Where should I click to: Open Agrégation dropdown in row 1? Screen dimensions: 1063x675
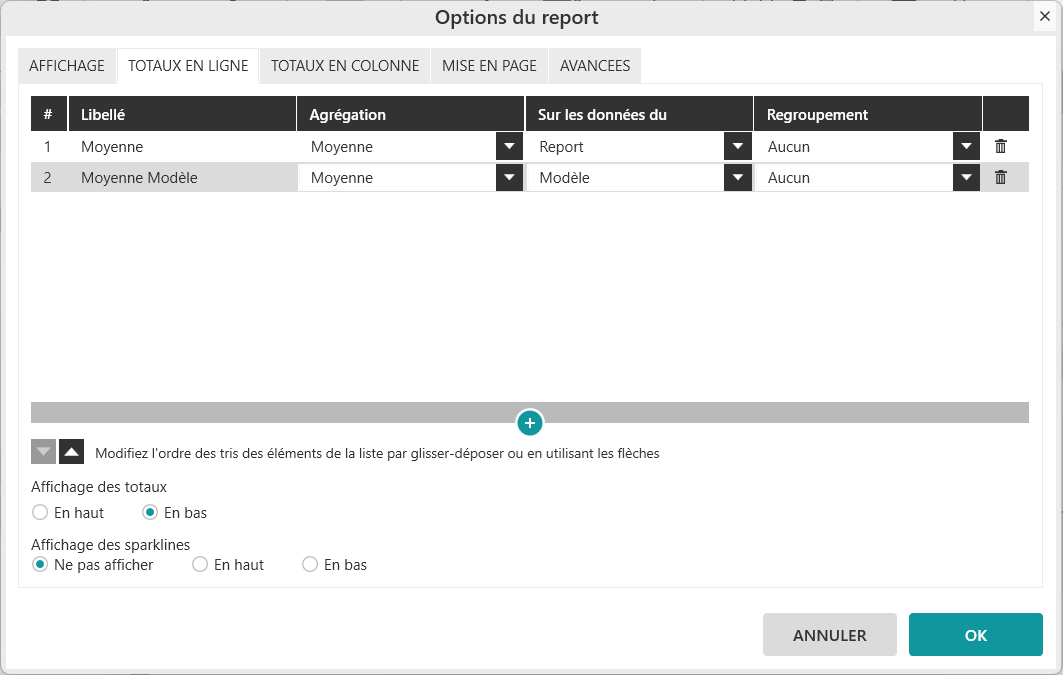(509, 147)
